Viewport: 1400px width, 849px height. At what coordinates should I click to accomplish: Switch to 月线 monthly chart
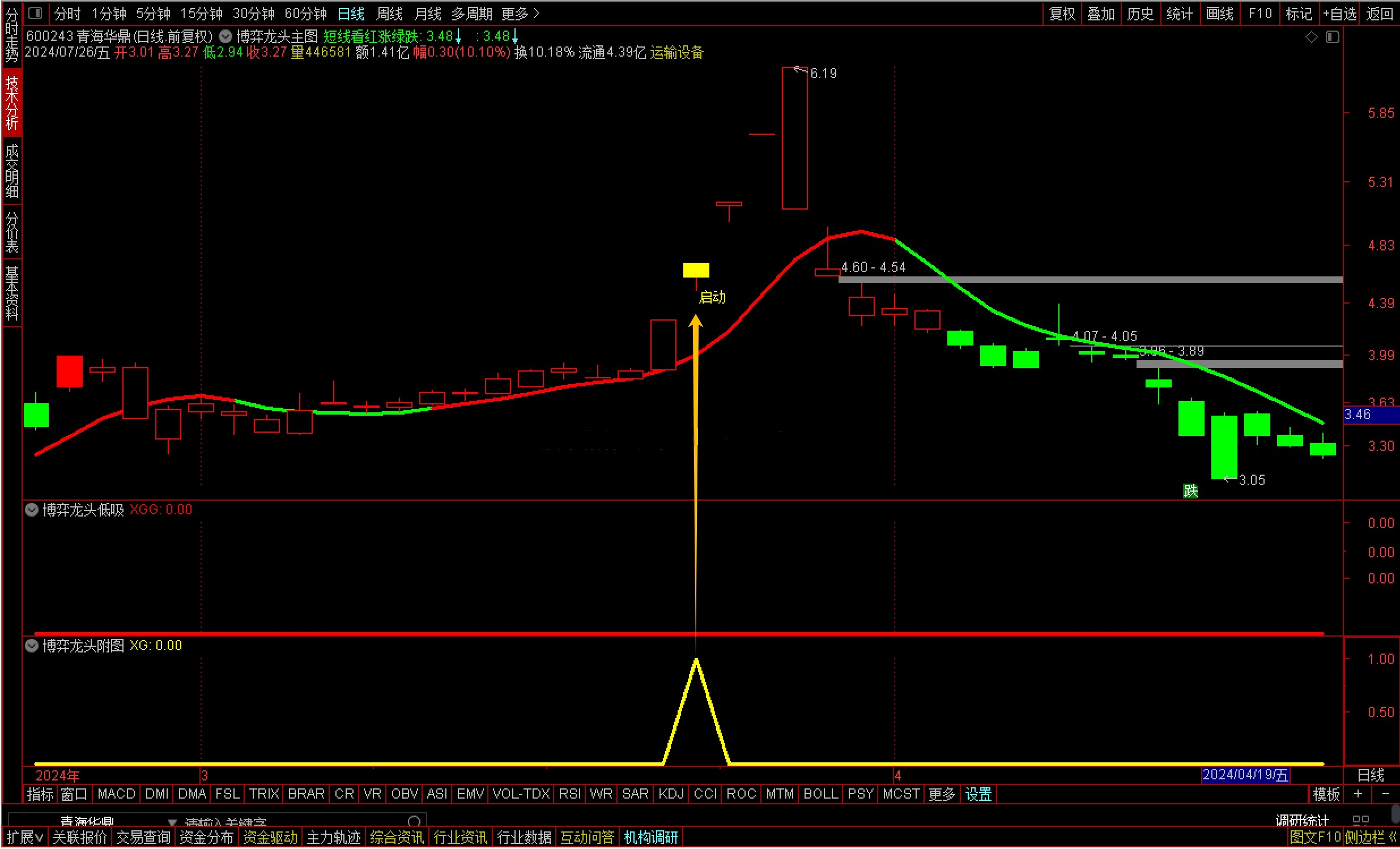tap(427, 13)
